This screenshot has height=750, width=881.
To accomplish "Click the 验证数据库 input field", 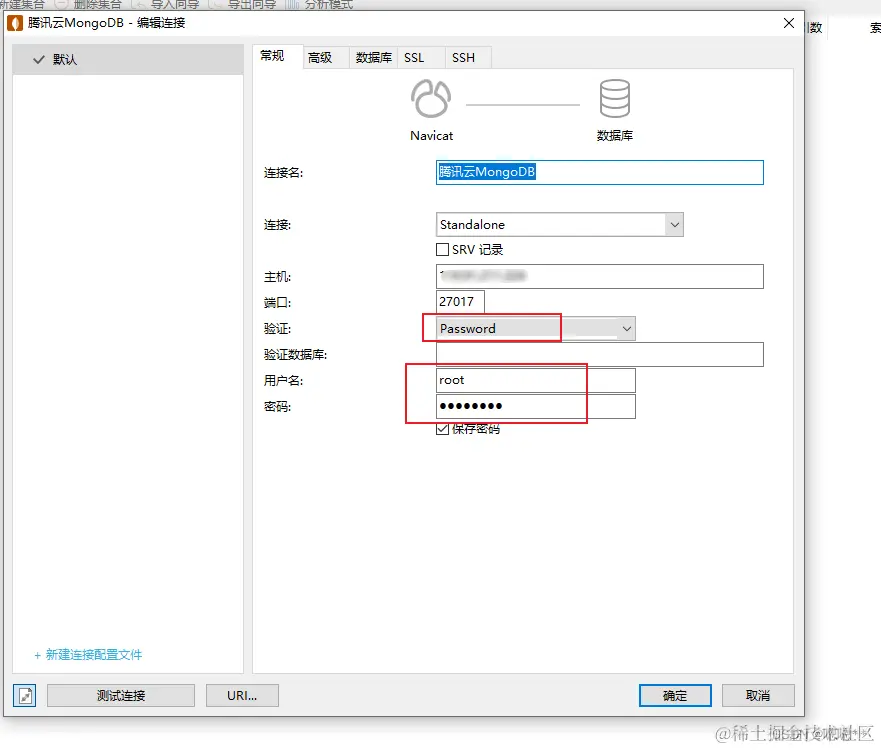I will pos(600,354).
